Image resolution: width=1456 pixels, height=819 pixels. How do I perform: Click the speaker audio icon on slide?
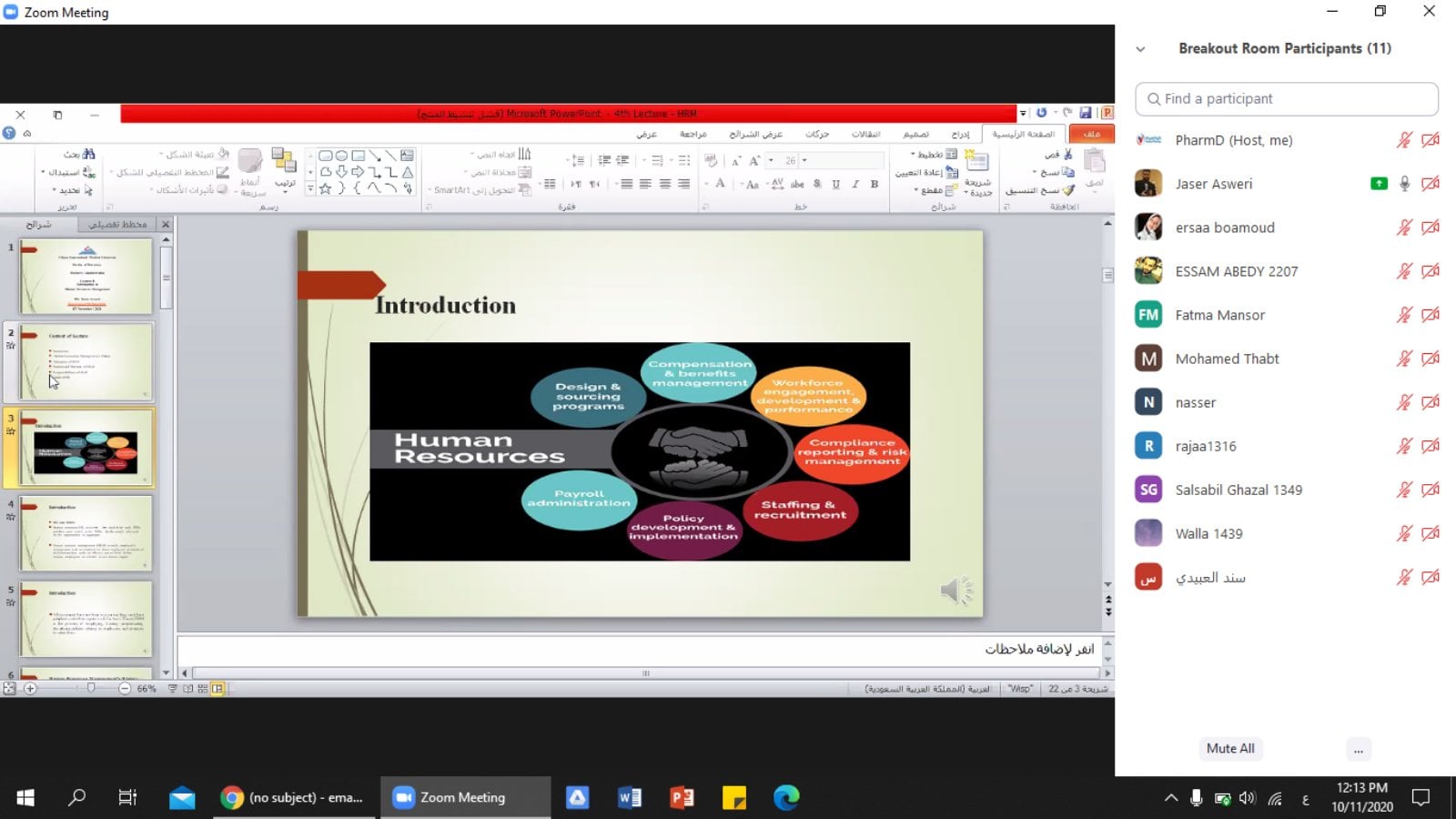955,591
